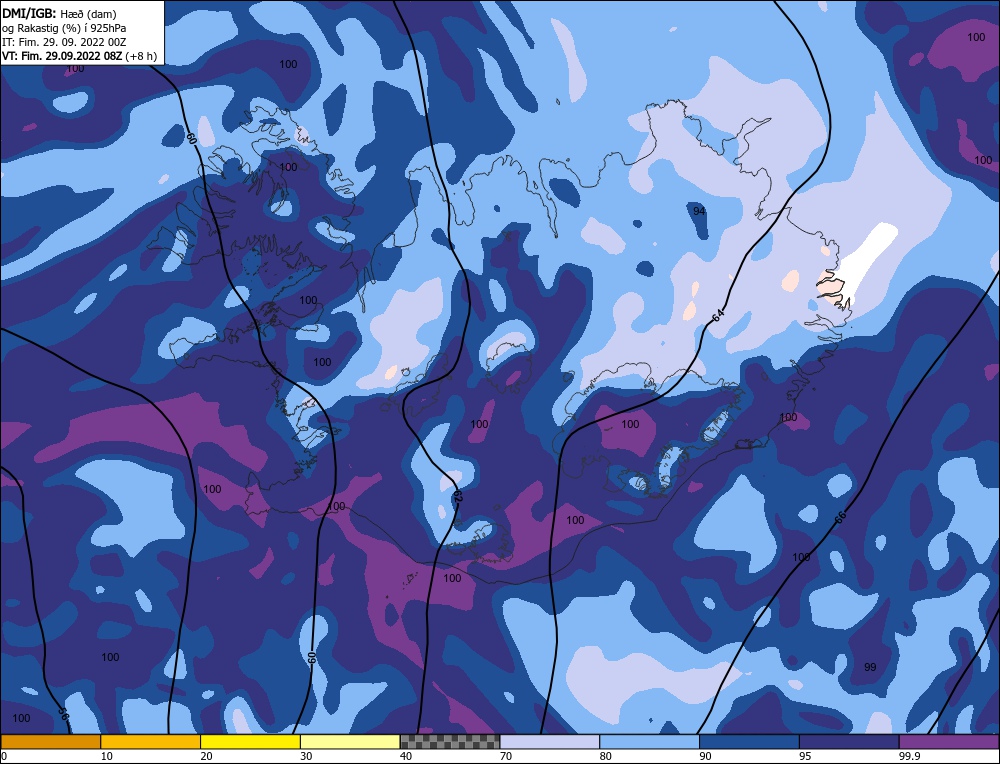The width and height of the screenshot is (1000, 764).
Task: Click the '62' height contour label
Action: (457, 496)
